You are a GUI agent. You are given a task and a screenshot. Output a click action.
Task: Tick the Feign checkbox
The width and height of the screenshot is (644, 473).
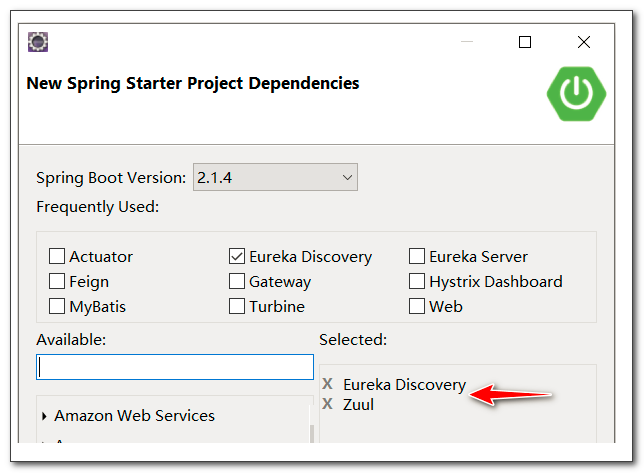(x=57, y=281)
